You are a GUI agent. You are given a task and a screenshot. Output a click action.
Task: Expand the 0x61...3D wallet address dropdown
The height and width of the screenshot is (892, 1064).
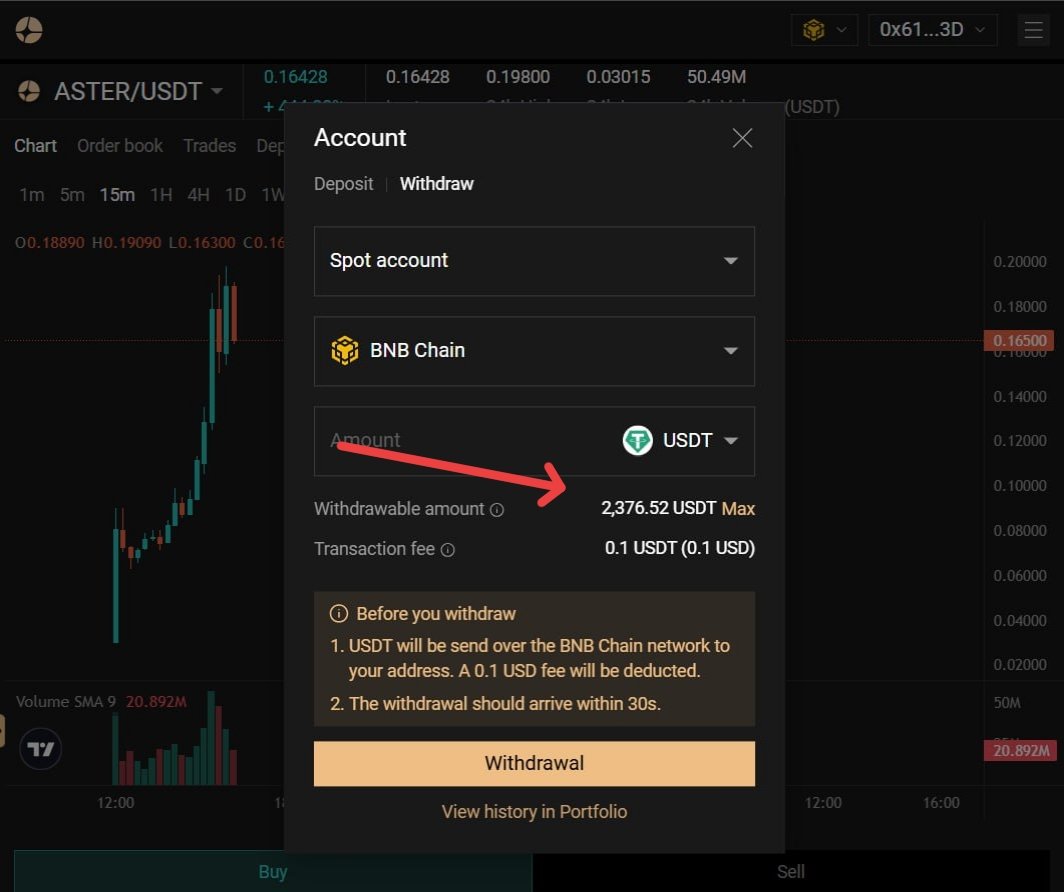tap(931, 29)
